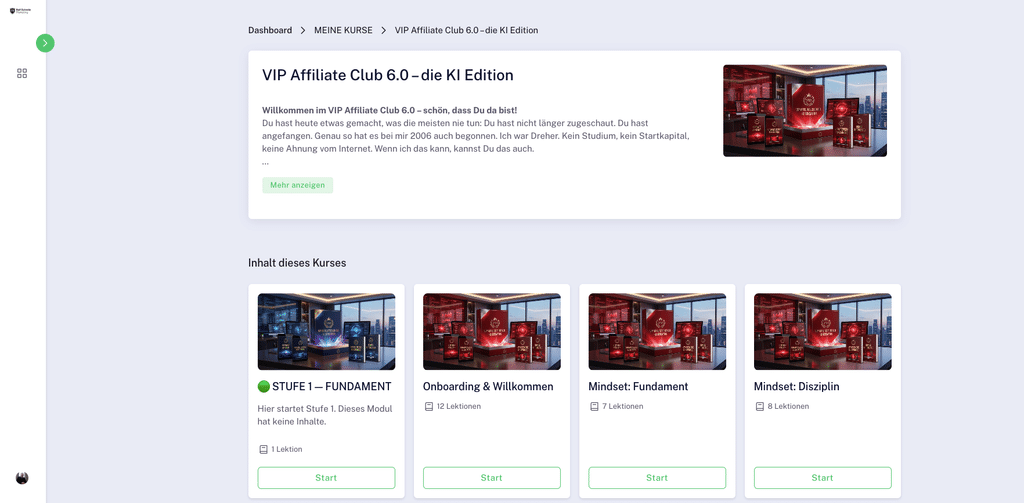This screenshot has width=1024, height=503.
Task: Click the Mindset: Fundament title
Action: pos(639,386)
